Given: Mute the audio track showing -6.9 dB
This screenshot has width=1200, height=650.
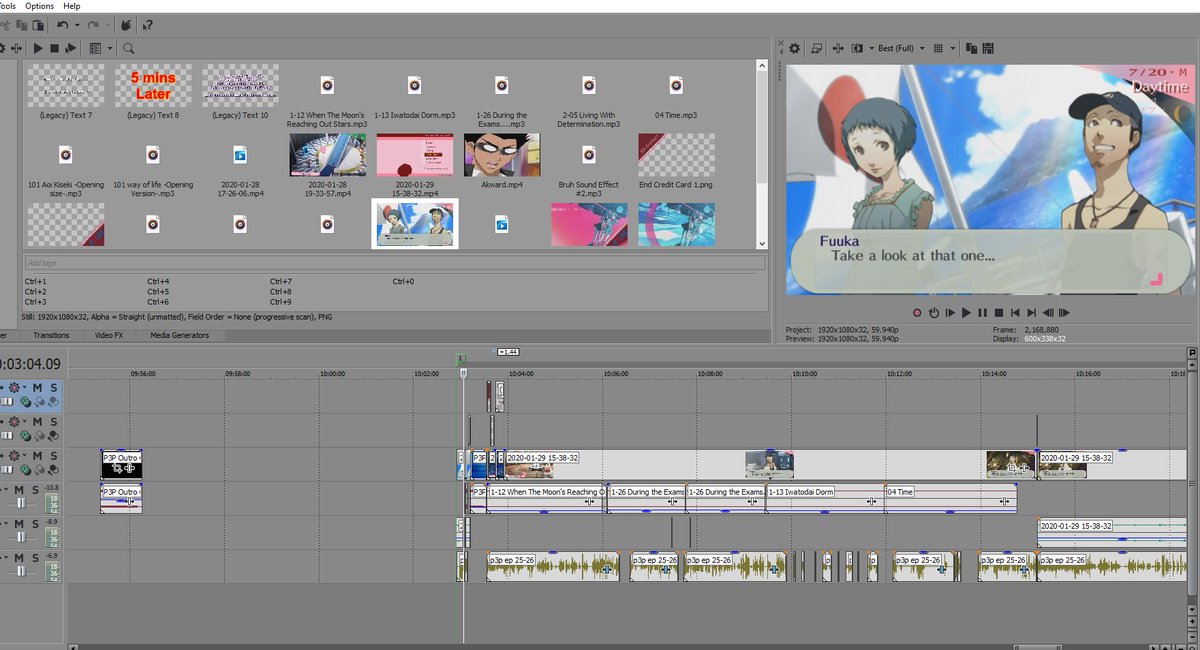Looking at the screenshot, I should 19,557.
